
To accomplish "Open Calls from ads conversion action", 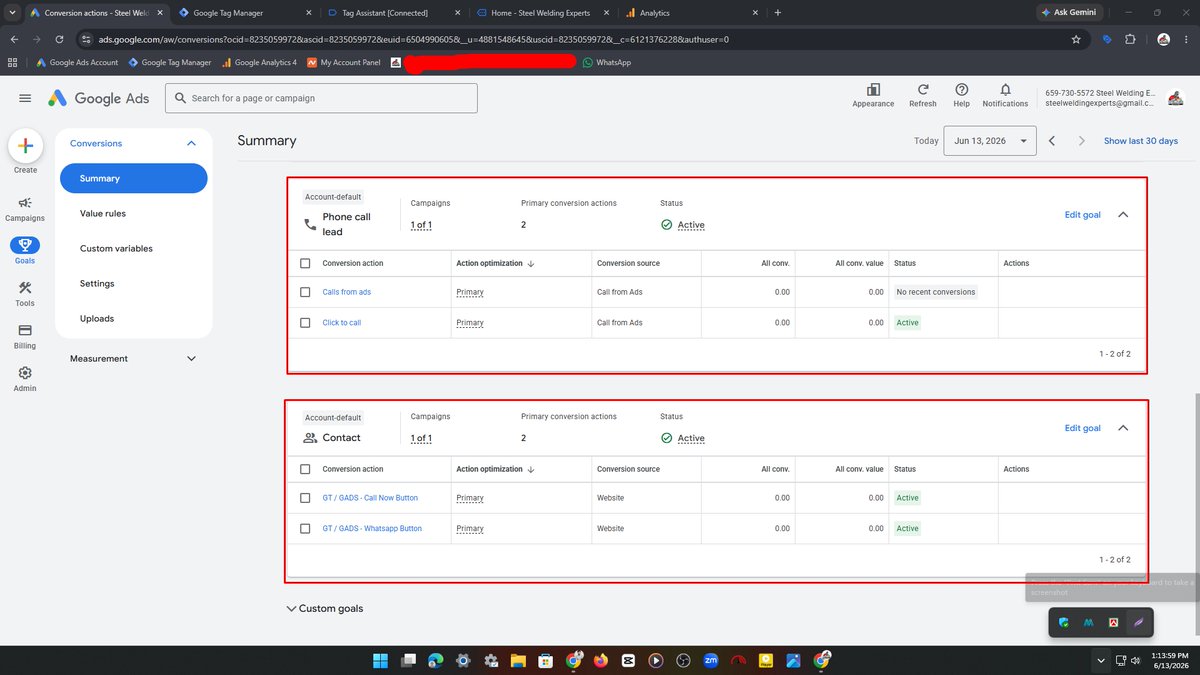I will (x=347, y=292).
